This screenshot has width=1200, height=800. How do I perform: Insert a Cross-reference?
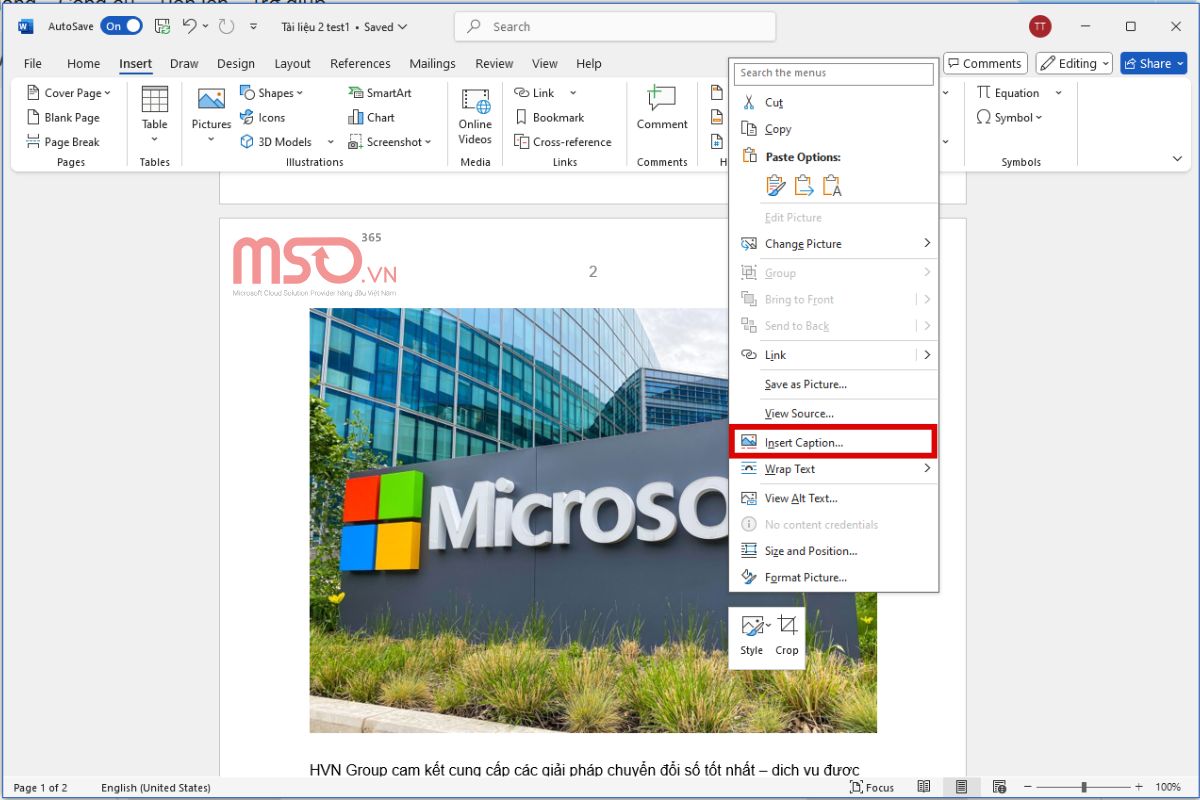coord(563,142)
